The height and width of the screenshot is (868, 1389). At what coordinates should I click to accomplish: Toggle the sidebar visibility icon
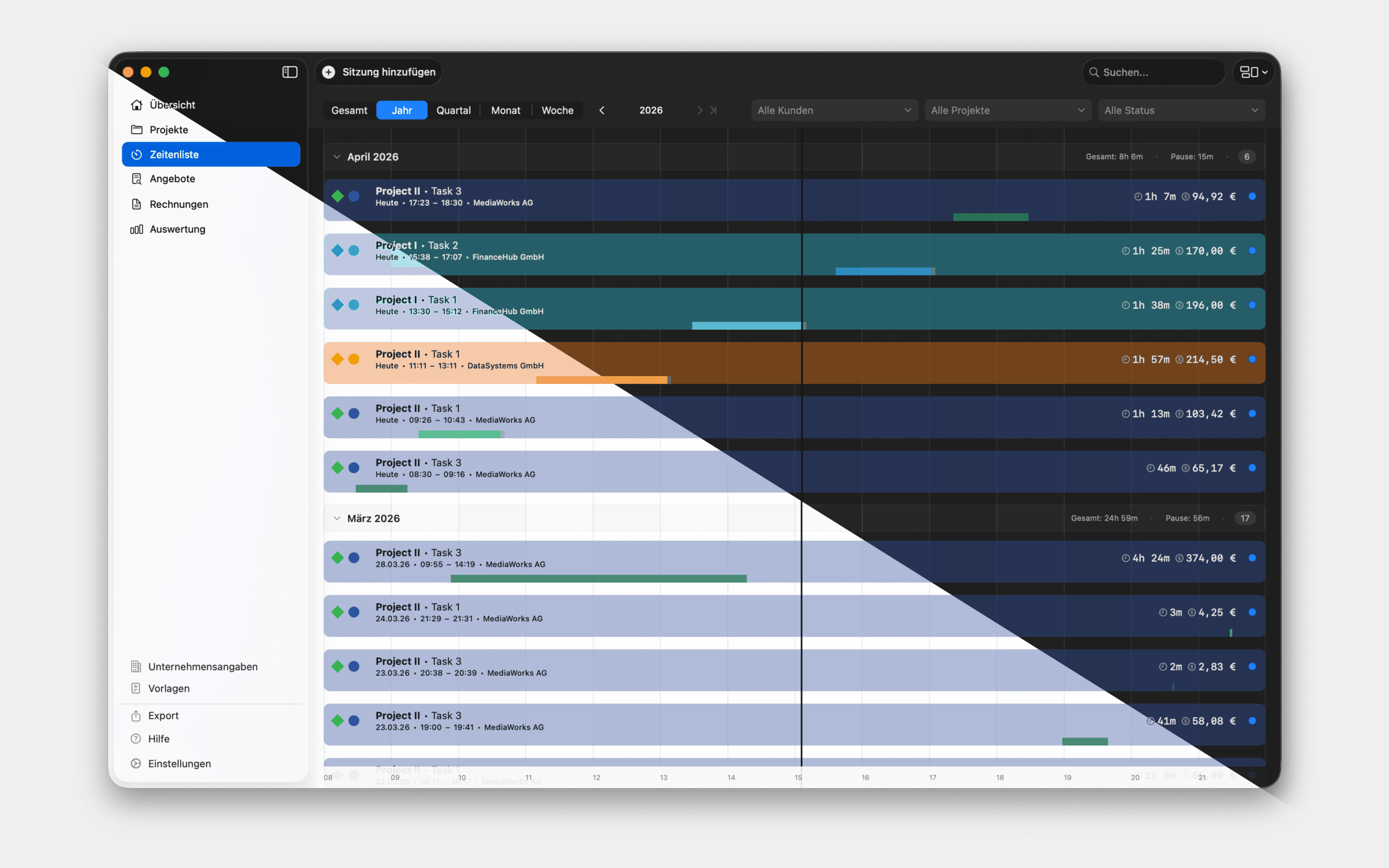289,72
